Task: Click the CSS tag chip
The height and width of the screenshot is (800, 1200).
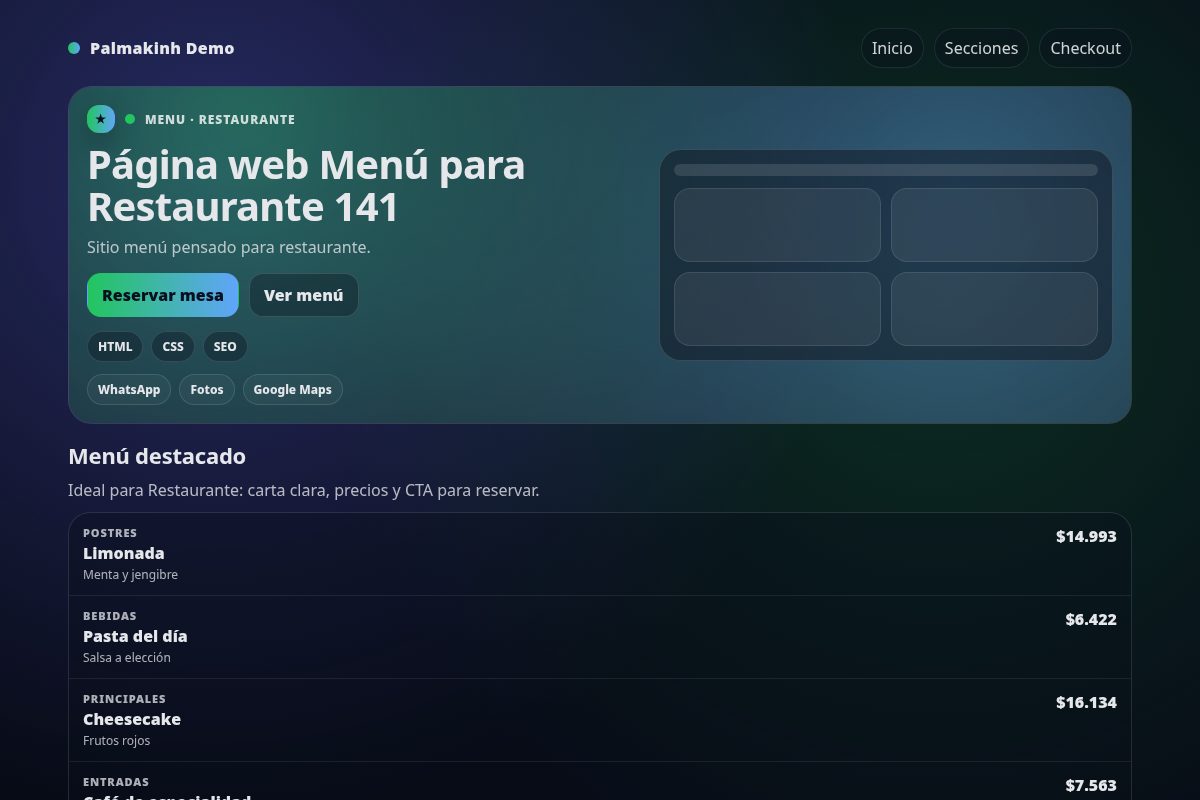Action: pos(172,346)
